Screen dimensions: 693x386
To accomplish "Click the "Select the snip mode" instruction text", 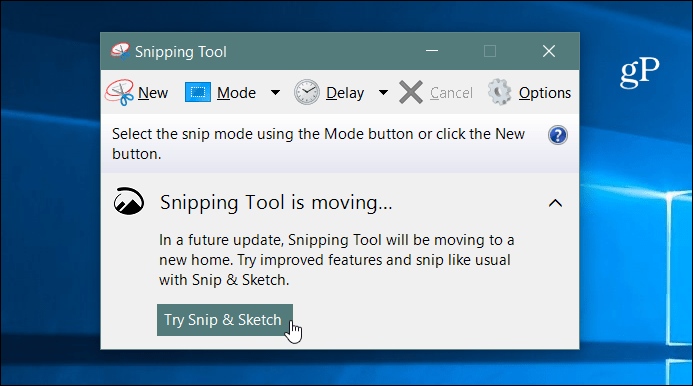I will [x=318, y=144].
